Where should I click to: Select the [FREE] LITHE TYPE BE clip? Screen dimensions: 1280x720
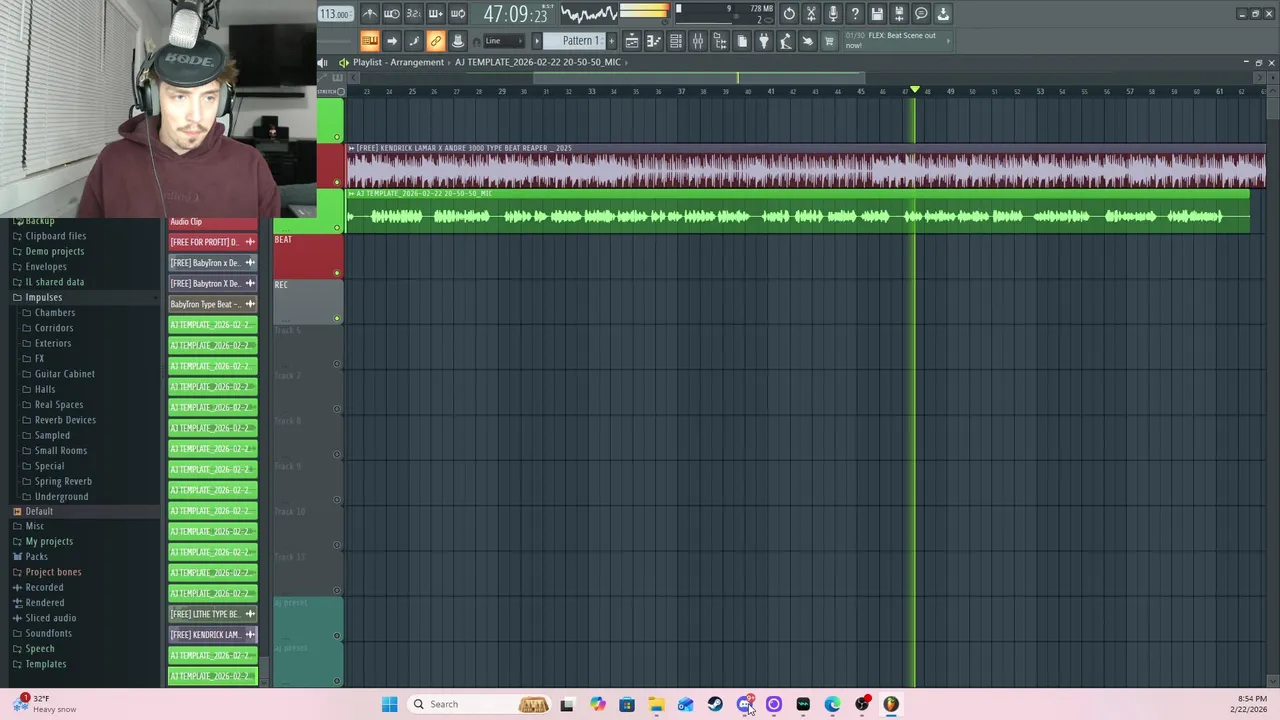point(213,614)
